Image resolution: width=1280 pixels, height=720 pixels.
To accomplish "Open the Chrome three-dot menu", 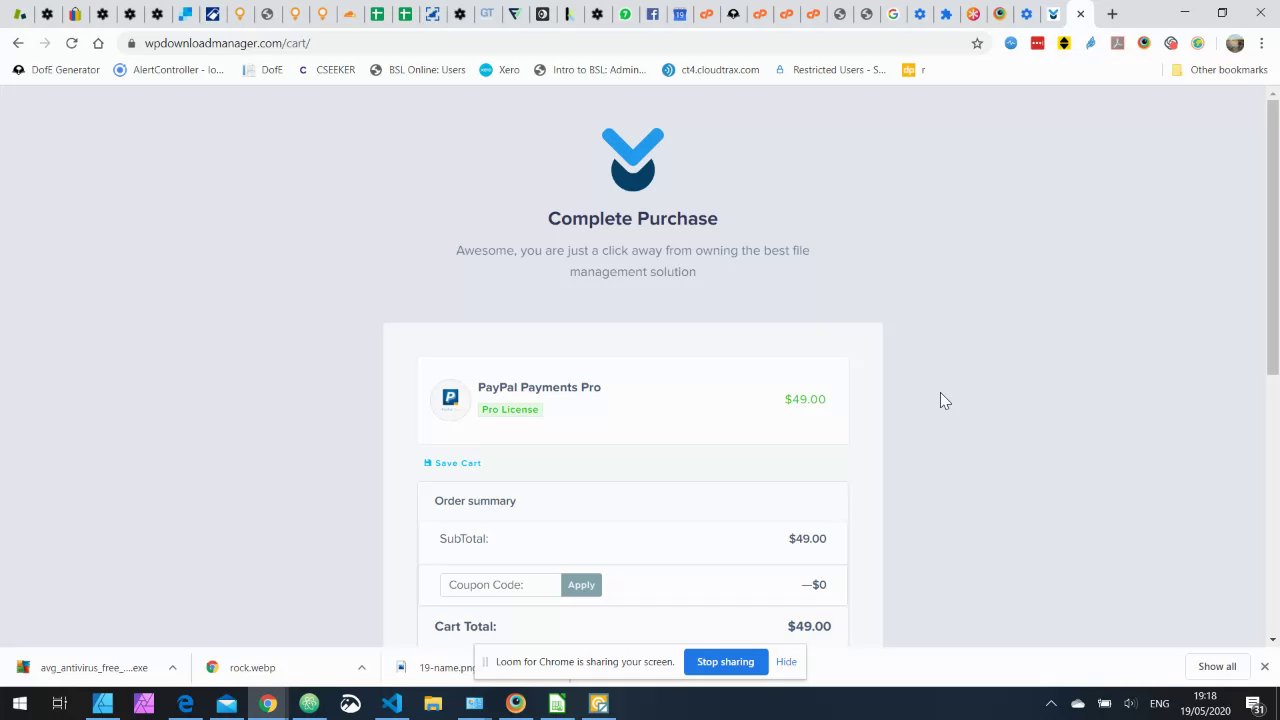I will tap(1261, 43).
